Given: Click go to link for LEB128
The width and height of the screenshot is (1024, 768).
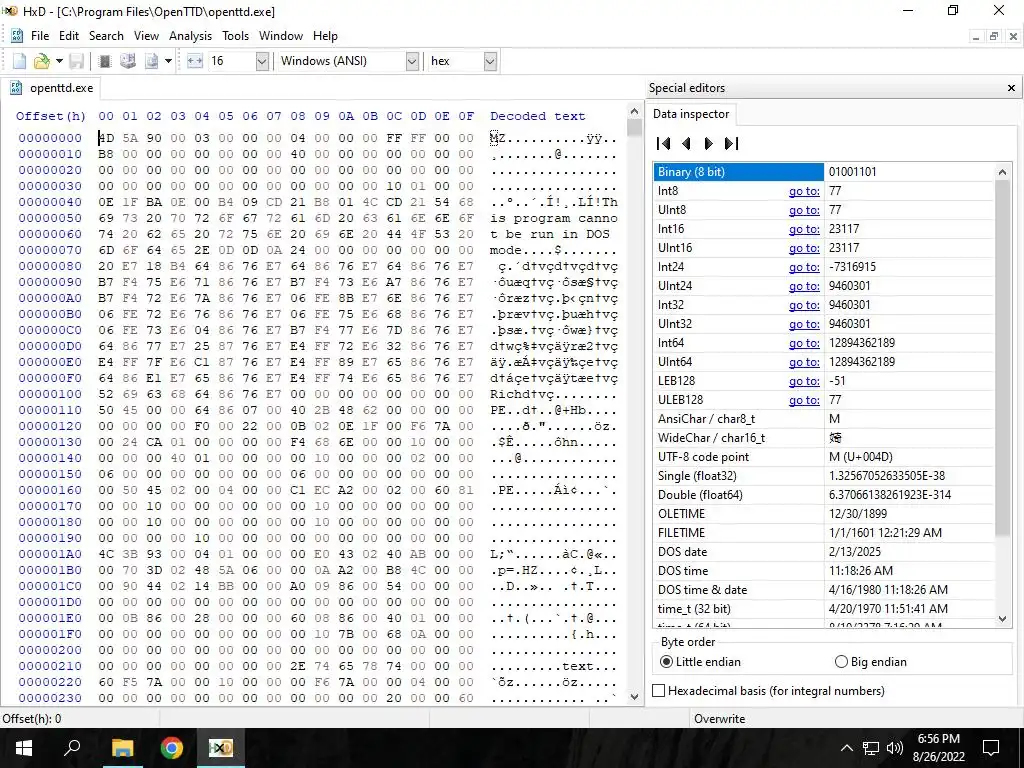Looking at the screenshot, I should tap(804, 381).
